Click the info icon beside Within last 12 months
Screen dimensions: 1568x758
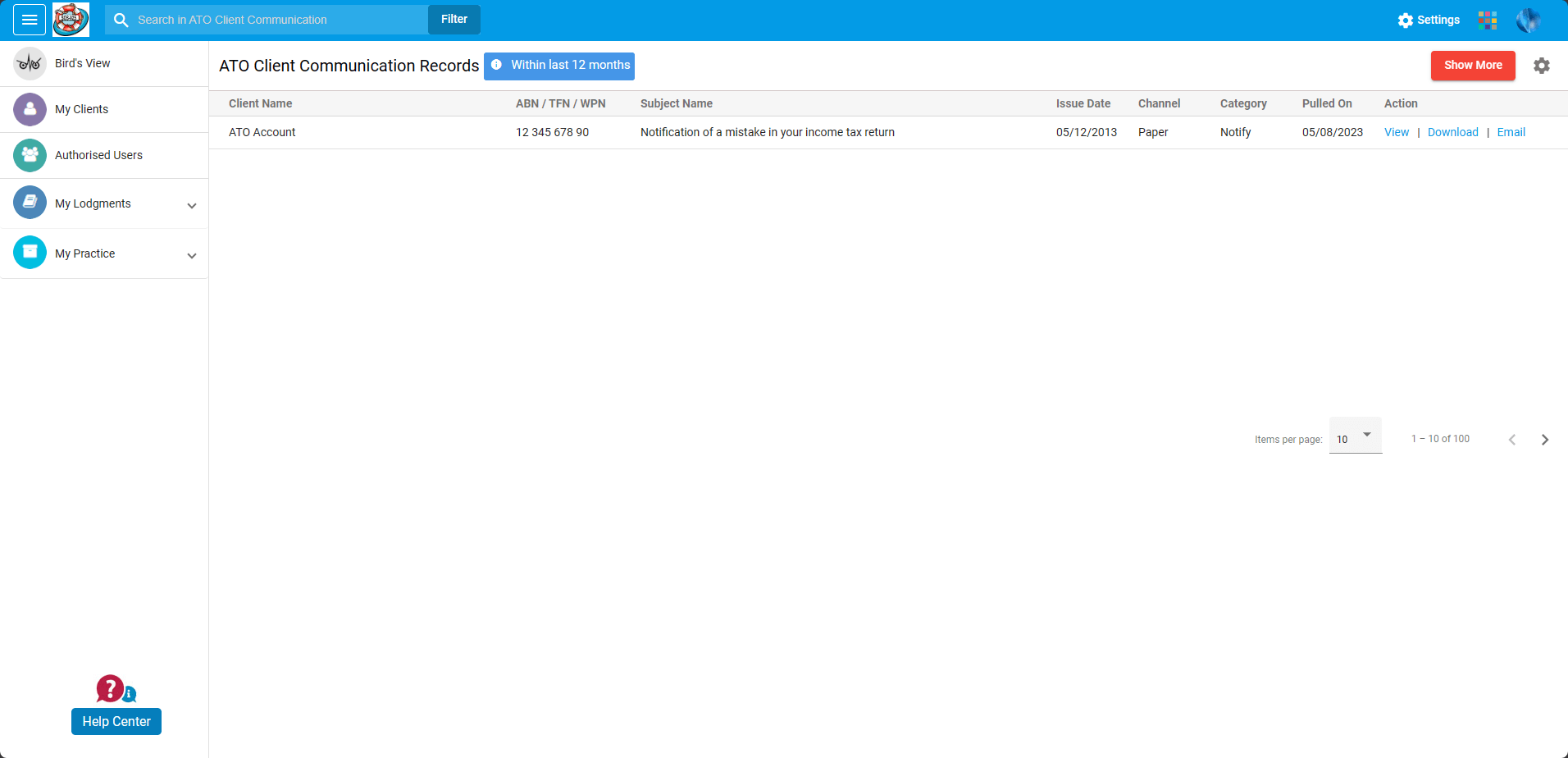496,65
